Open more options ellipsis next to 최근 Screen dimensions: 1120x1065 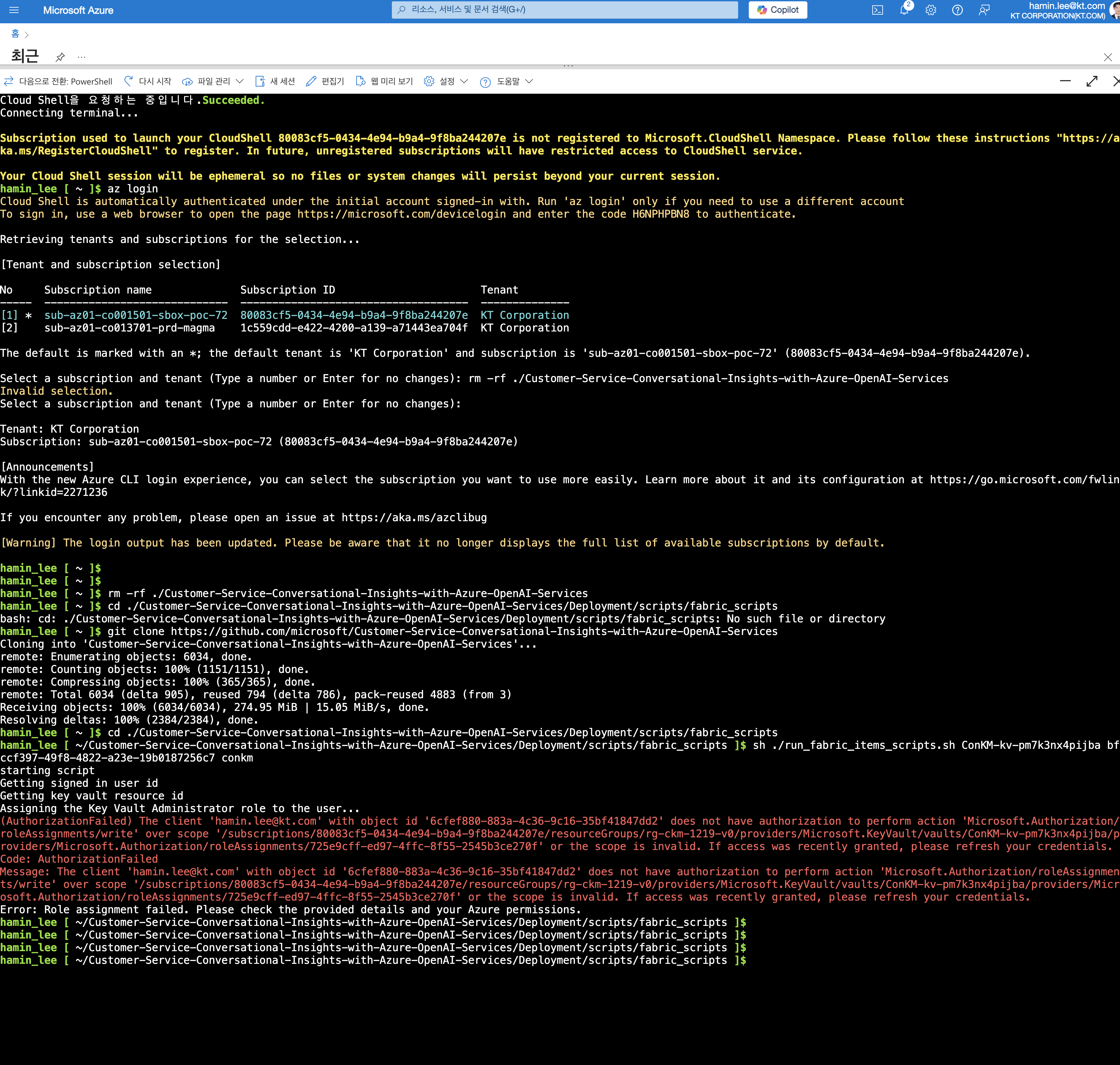pyautogui.click(x=82, y=57)
